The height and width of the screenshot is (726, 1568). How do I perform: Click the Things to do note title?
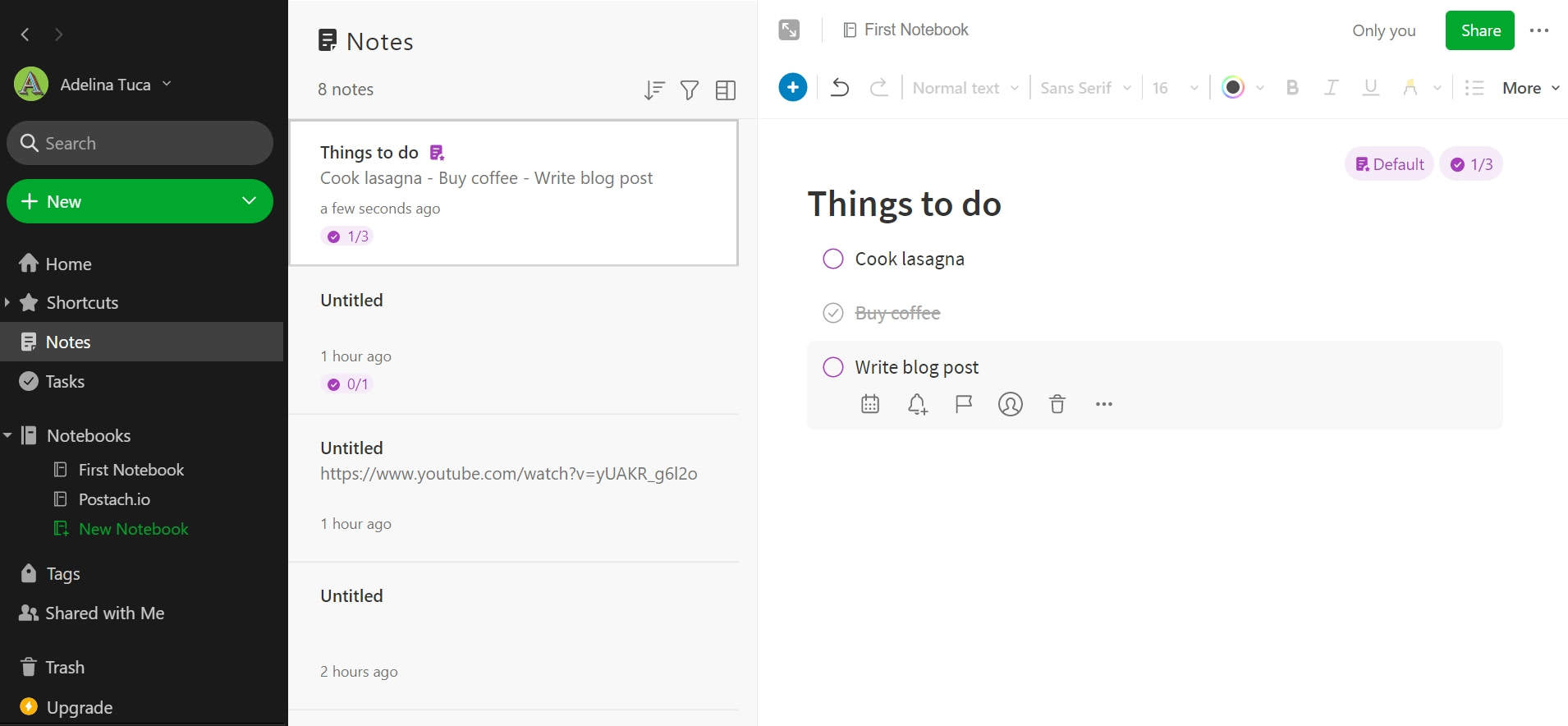[905, 204]
